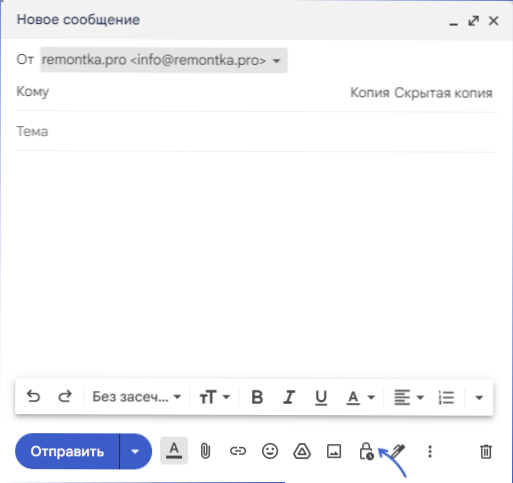Close the Новое сообщение window
Viewport: 513px width, 483px height.
point(494,21)
